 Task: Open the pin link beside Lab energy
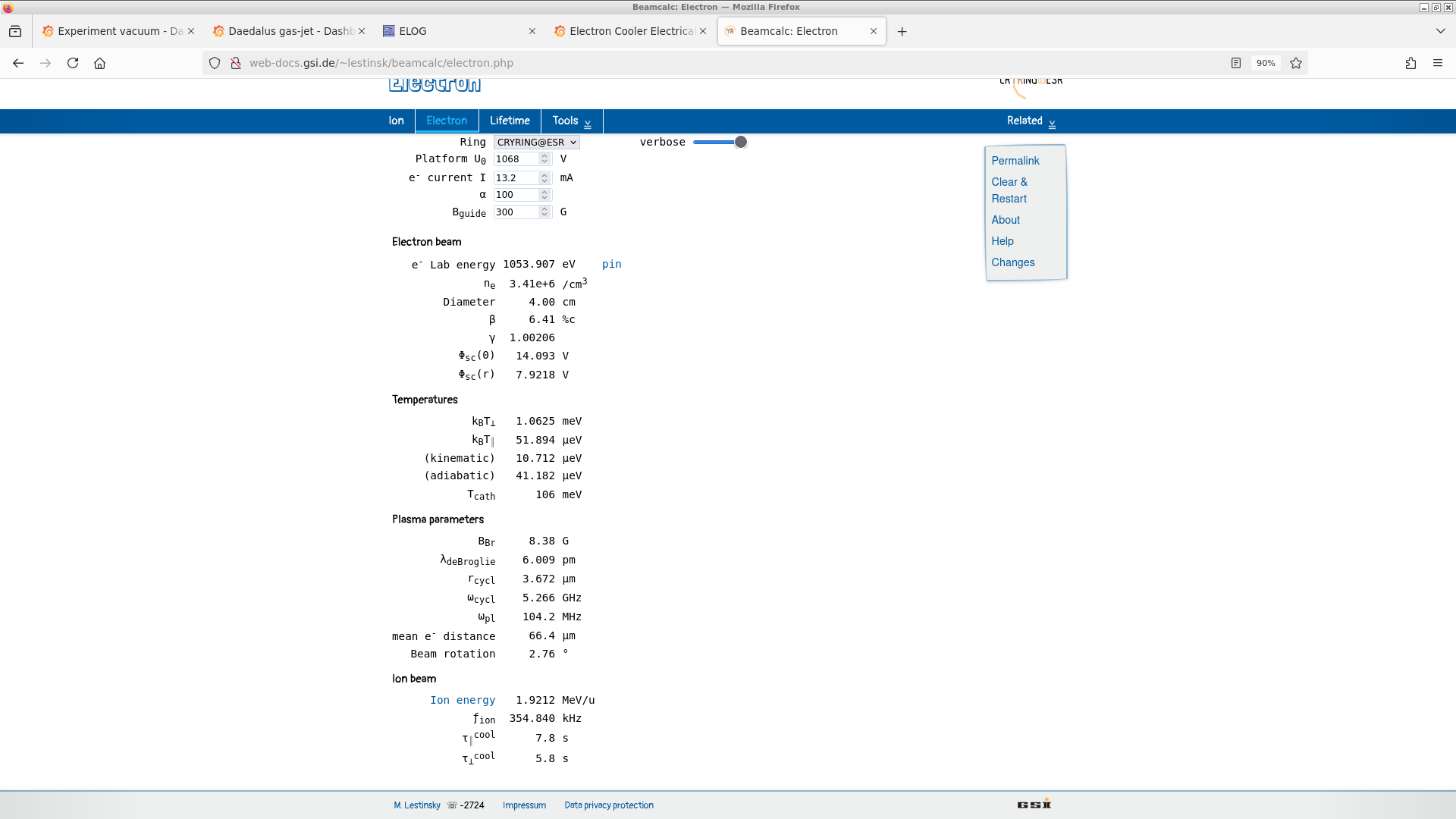[612, 265]
